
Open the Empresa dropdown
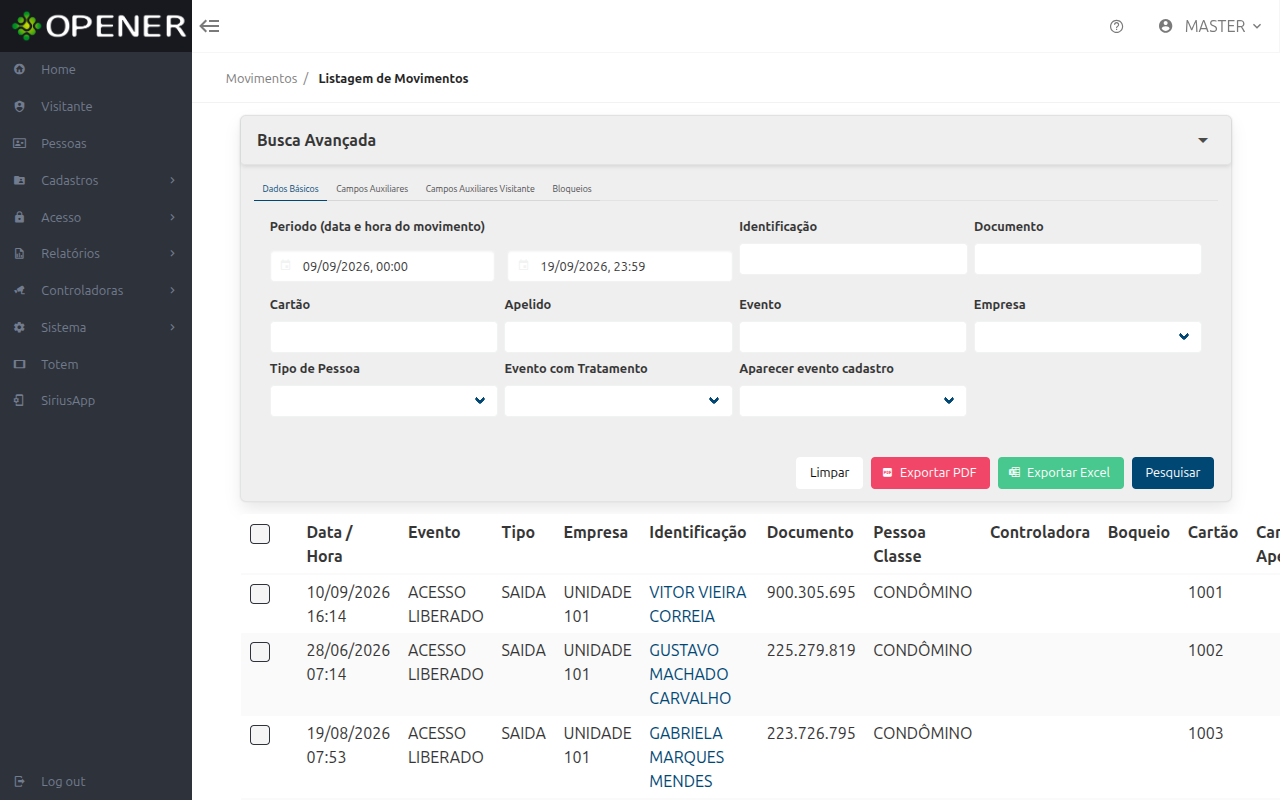1087,337
